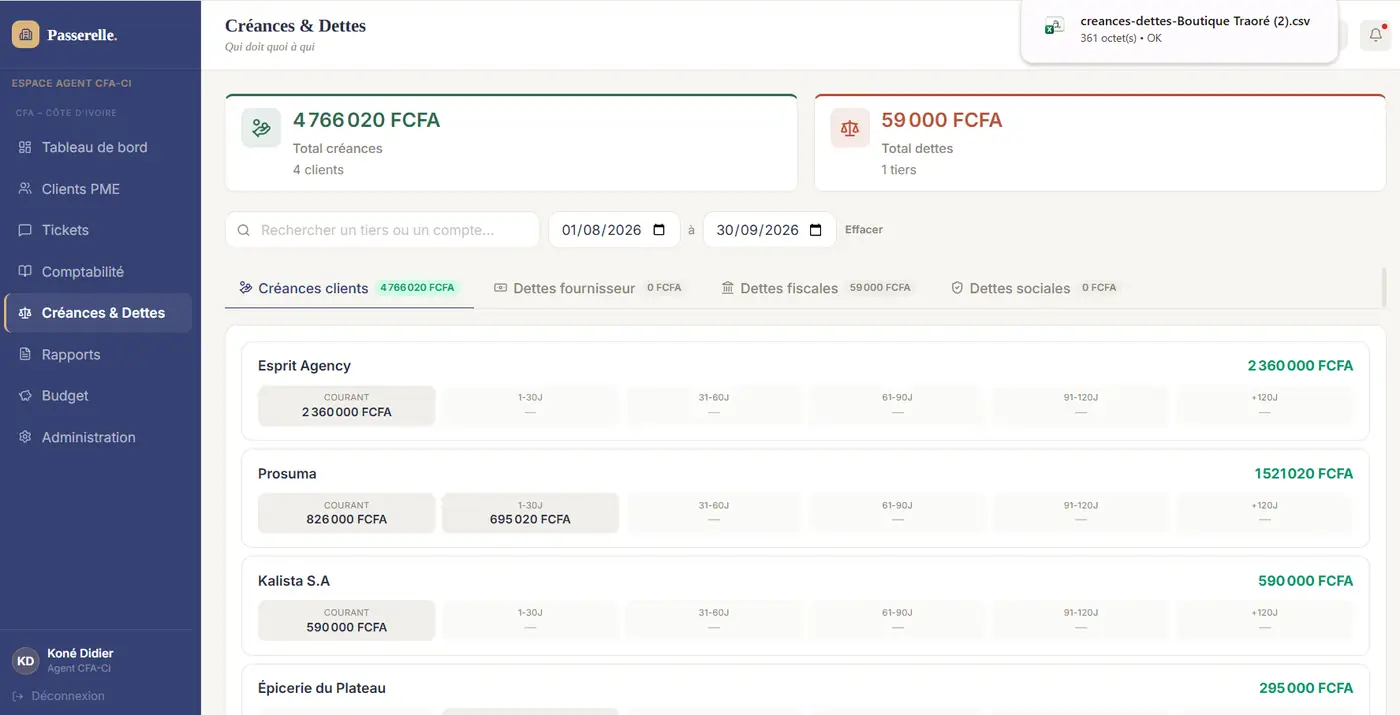Switch to Dettes fournisseur tab
The width and height of the screenshot is (1400, 715).
pyautogui.click(x=590, y=288)
